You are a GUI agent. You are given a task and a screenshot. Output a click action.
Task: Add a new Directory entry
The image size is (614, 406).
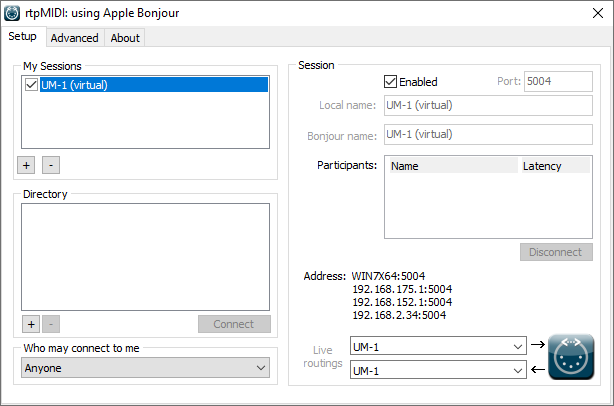click(31, 324)
